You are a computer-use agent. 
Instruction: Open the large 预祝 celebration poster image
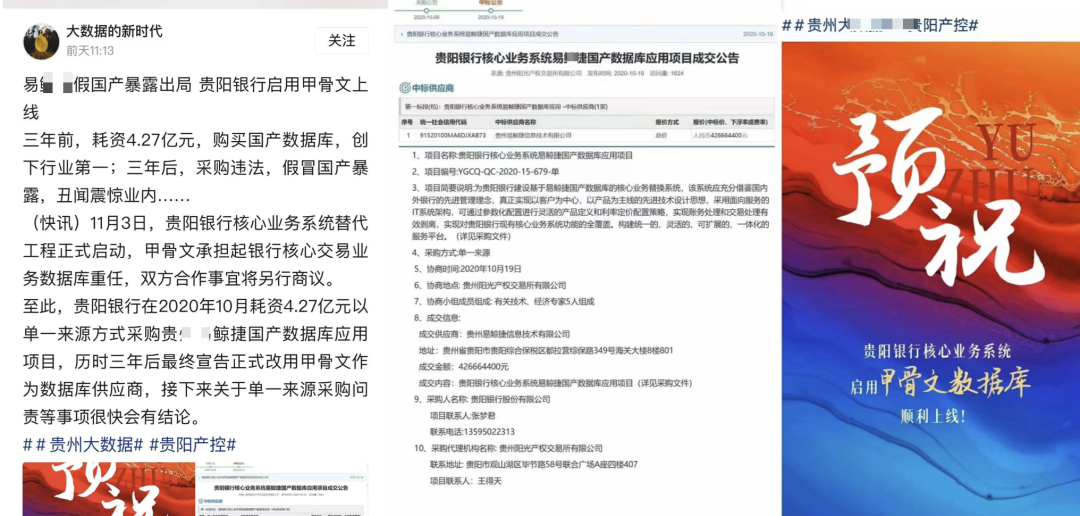(930, 280)
